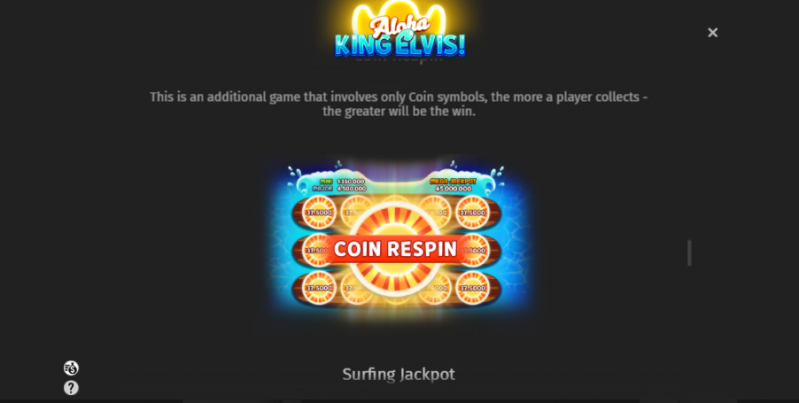The image size is (799, 403).
Task: Open the paytable coin-dollar icon
Action: (x=71, y=368)
